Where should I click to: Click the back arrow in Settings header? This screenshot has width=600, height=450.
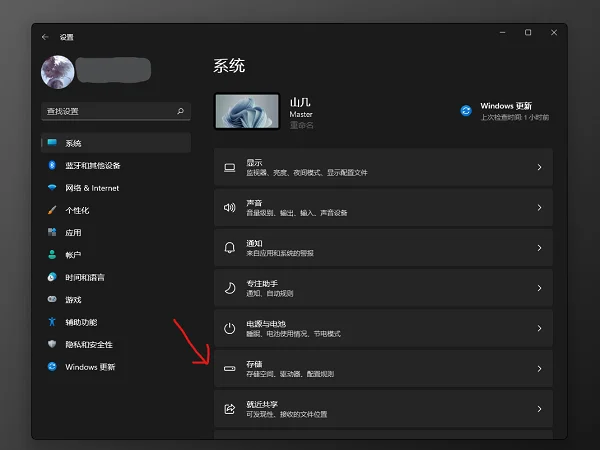[x=45, y=37]
